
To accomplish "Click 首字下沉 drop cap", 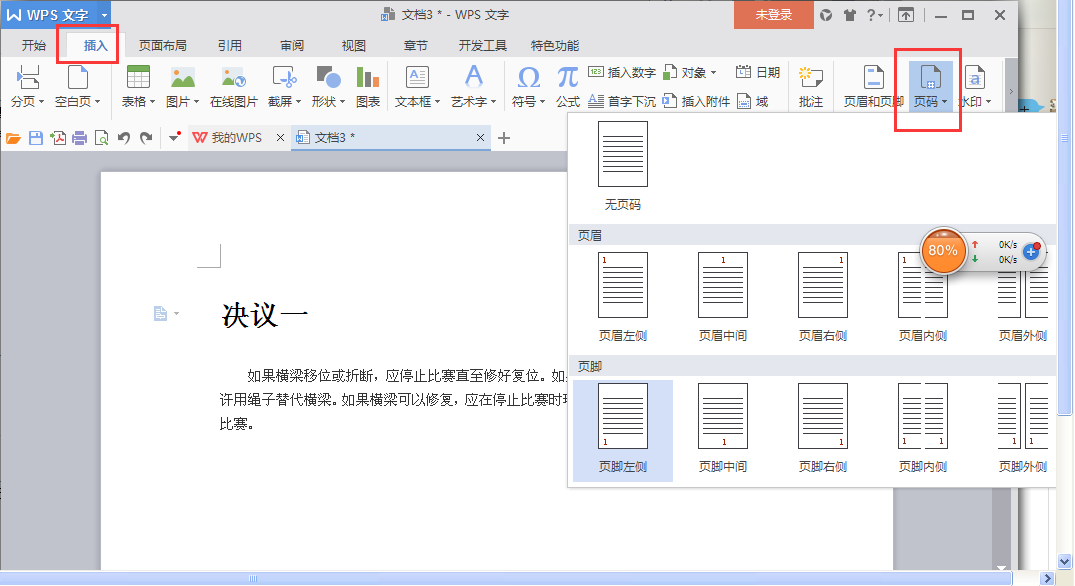I will click(623, 101).
